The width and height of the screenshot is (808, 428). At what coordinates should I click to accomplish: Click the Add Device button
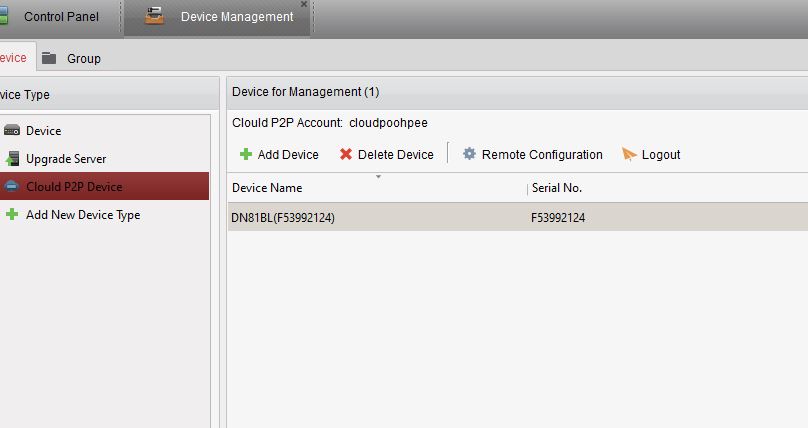coord(279,155)
